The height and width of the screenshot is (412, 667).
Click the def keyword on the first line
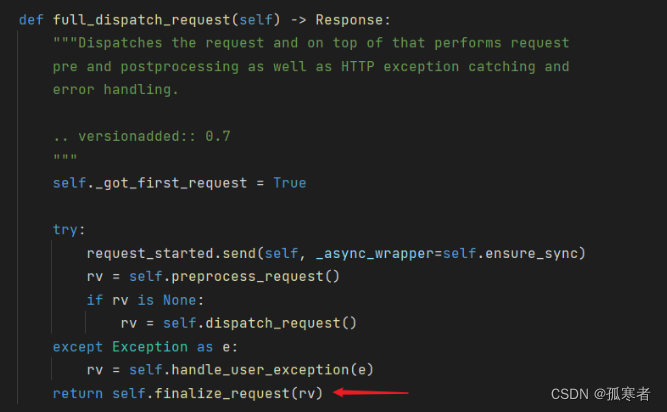coord(31,19)
